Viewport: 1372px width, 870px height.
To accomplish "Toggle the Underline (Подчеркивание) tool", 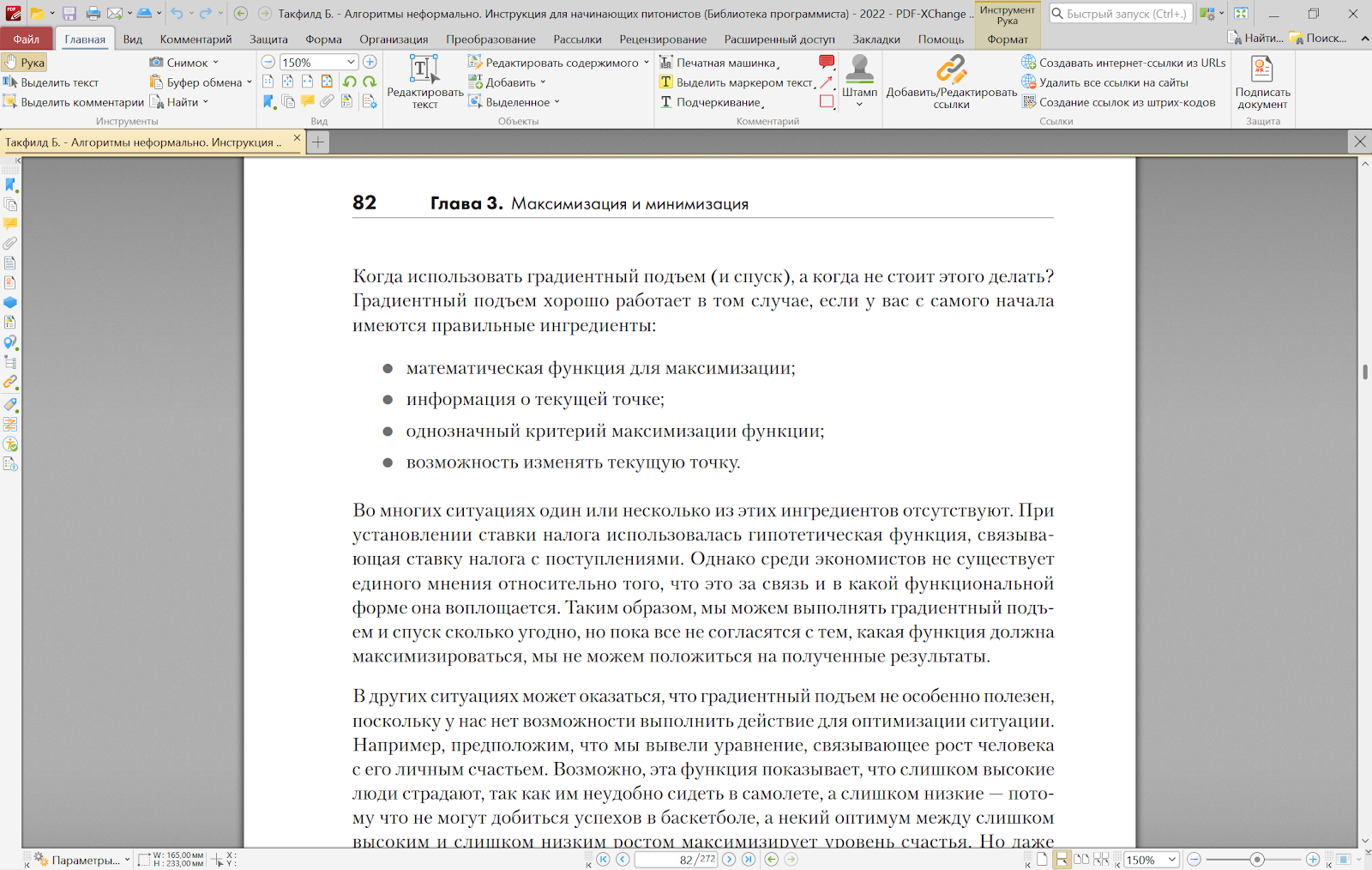I will (711, 102).
